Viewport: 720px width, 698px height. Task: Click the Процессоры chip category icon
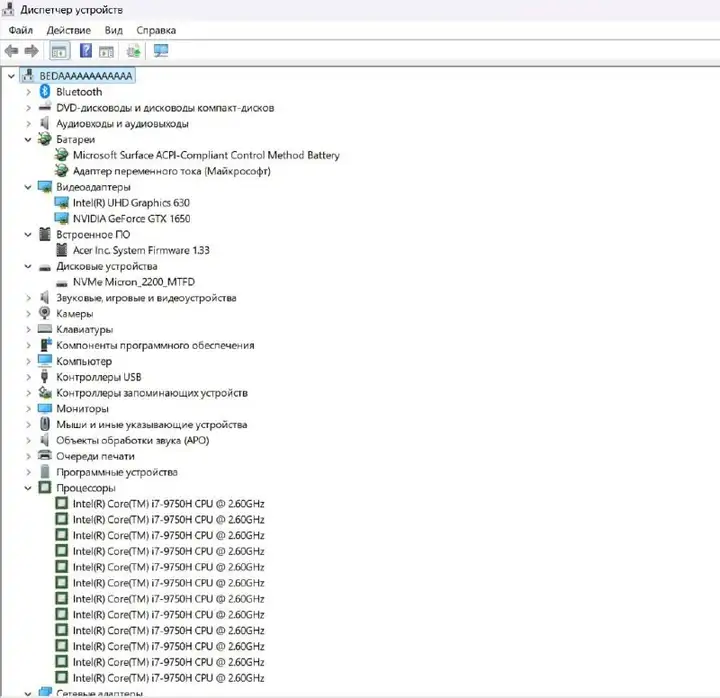tap(45, 487)
